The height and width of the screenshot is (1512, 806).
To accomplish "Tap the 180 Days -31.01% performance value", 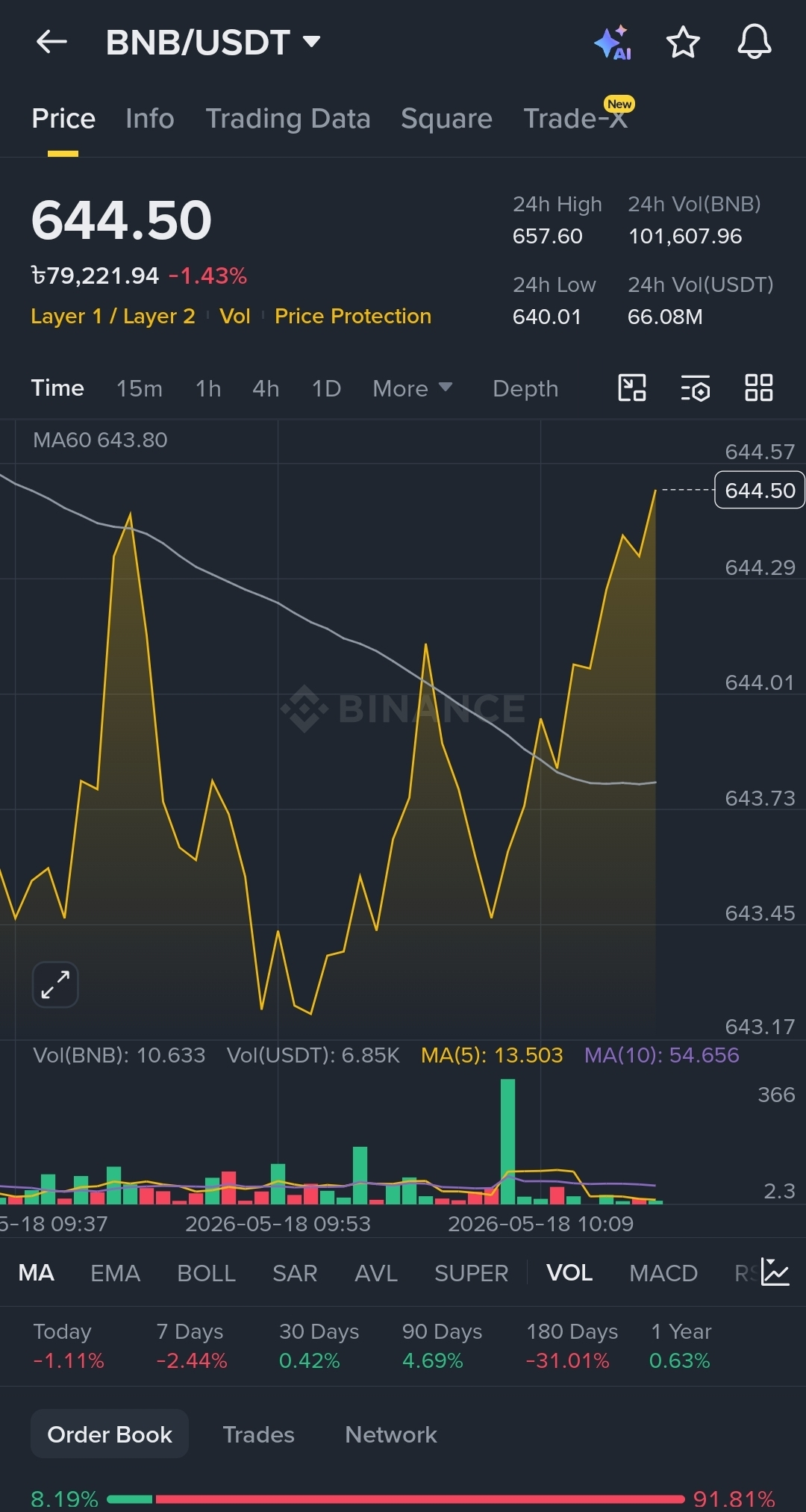I will pos(568,1360).
